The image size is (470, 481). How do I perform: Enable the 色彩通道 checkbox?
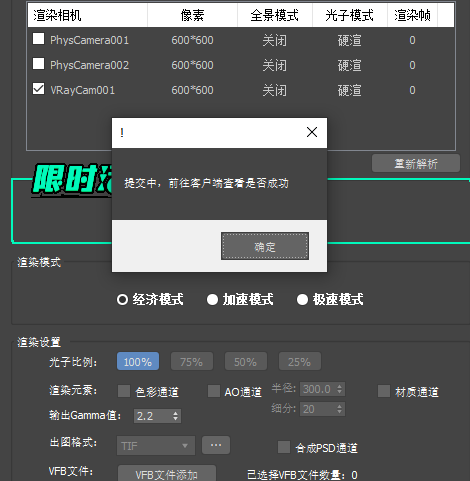[124, 391]
